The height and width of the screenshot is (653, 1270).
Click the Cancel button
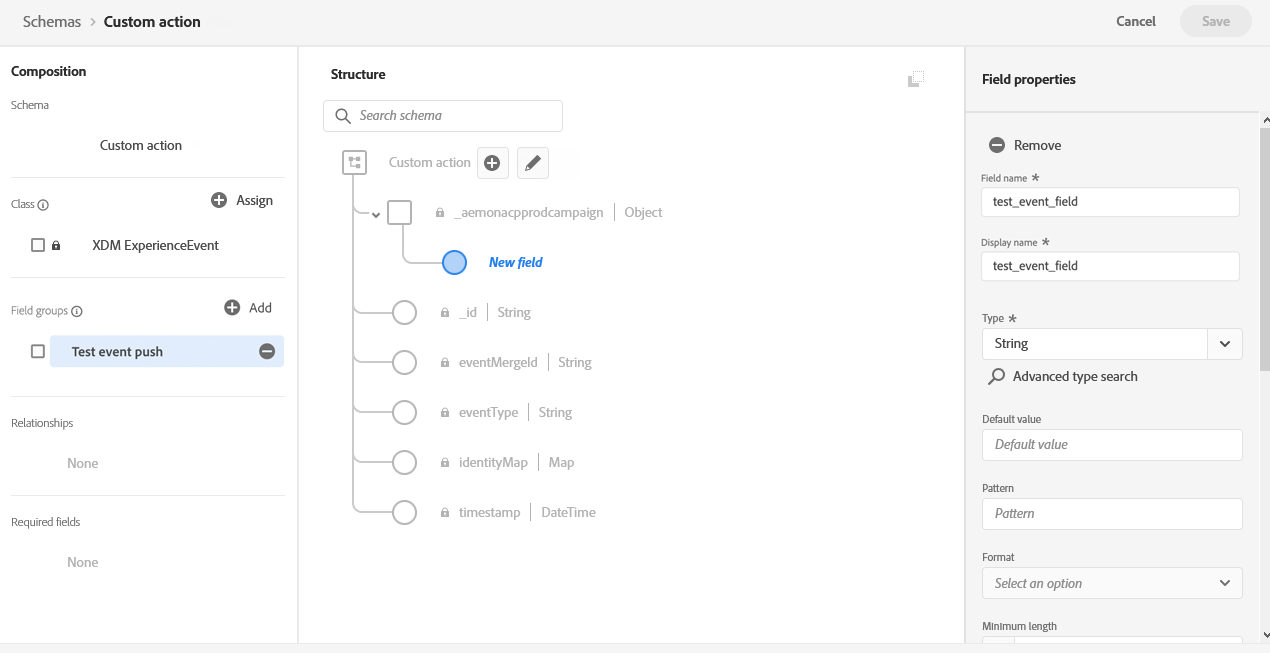pos(1136,21)
